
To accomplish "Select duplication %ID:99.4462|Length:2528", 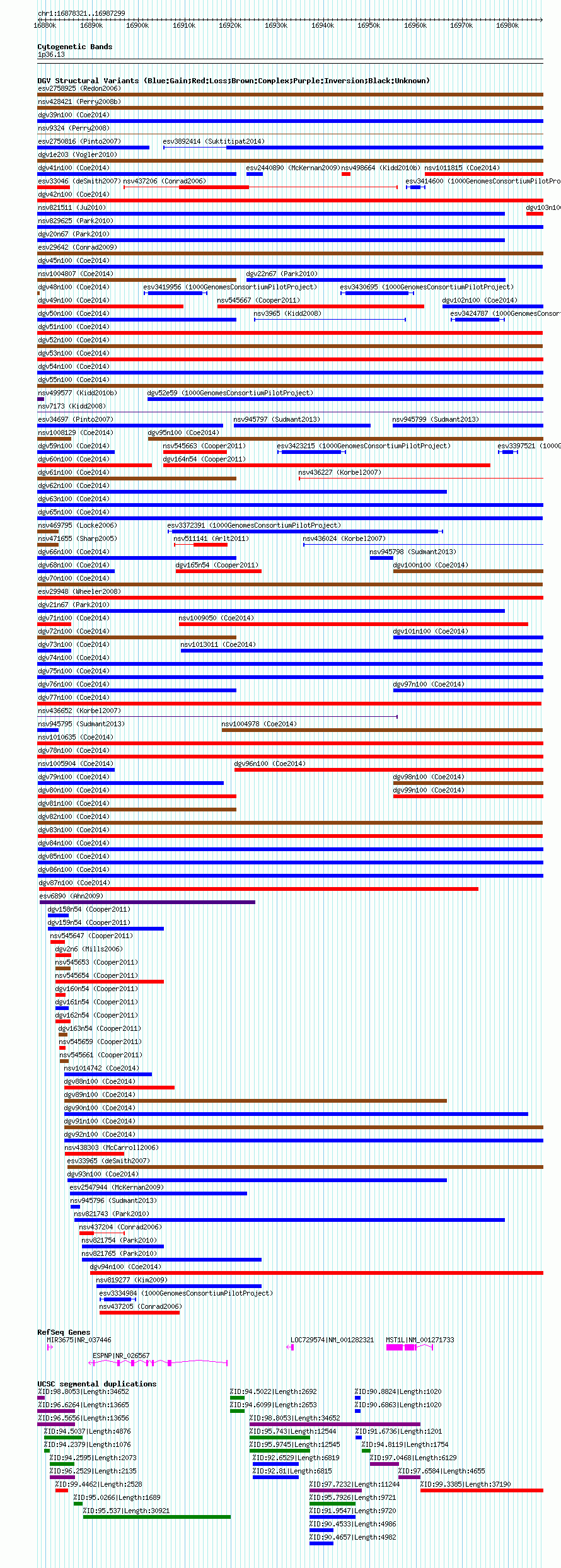I will tap(99, 1484).
